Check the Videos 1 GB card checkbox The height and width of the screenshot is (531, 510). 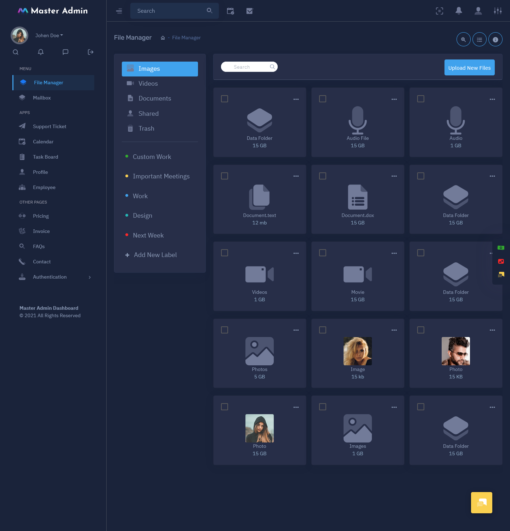pos(225,253)
